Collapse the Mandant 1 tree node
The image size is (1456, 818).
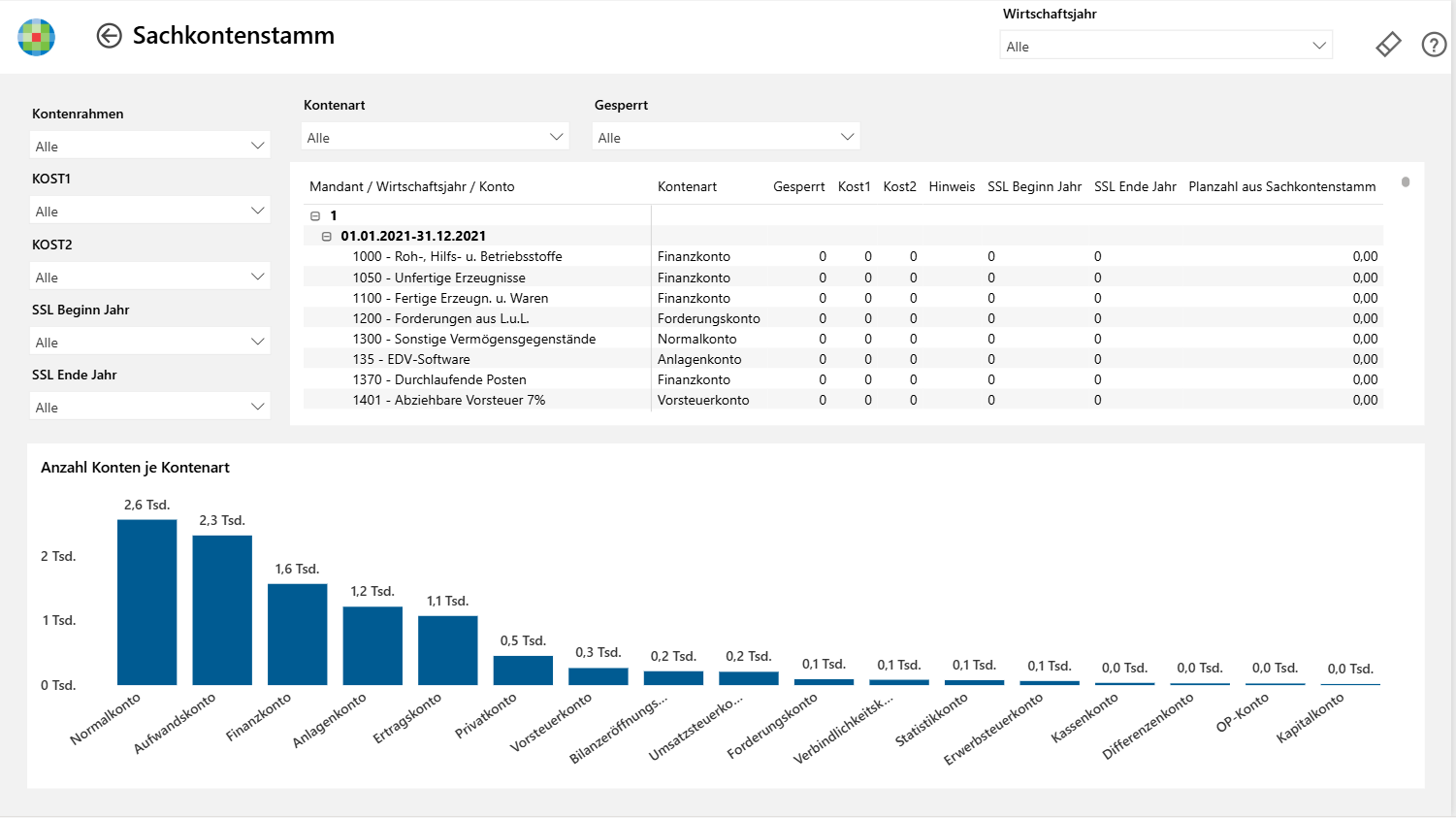pyautogui.click(x=315, y=216)
